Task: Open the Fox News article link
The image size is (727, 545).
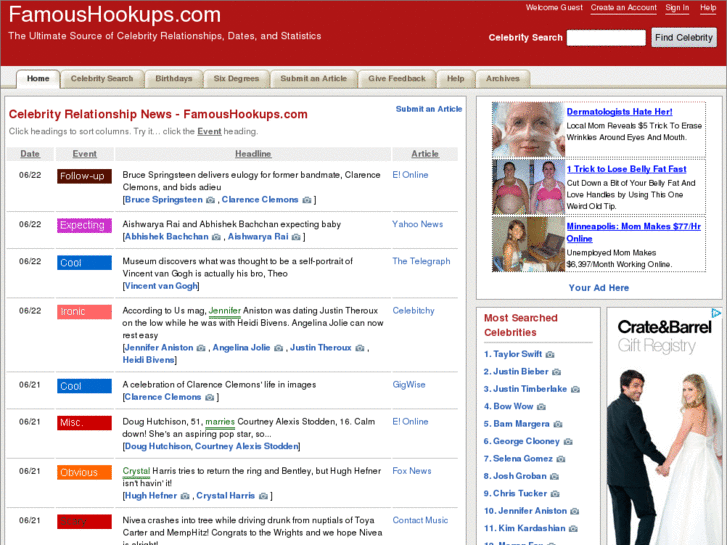Action: point(412,471)
